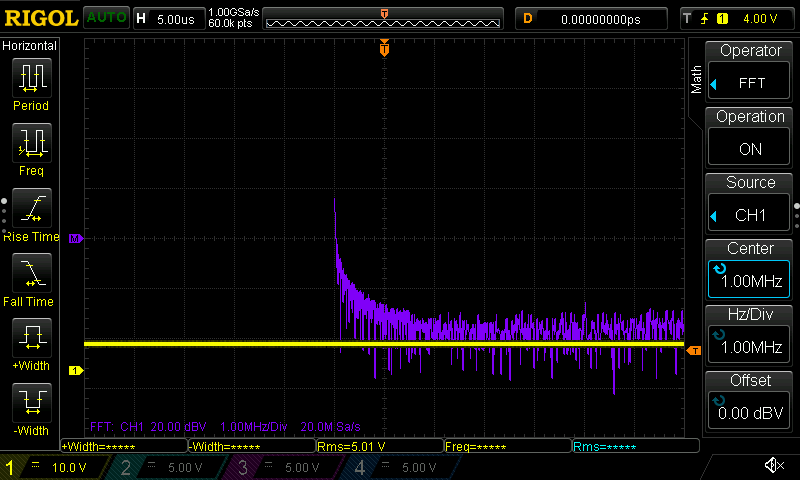Choose the Fall Time measurement icon

pyautogui.click(x=31, y=272)
